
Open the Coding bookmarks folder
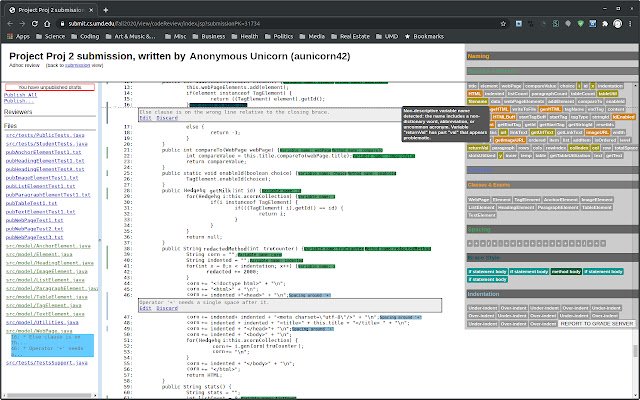85,36
